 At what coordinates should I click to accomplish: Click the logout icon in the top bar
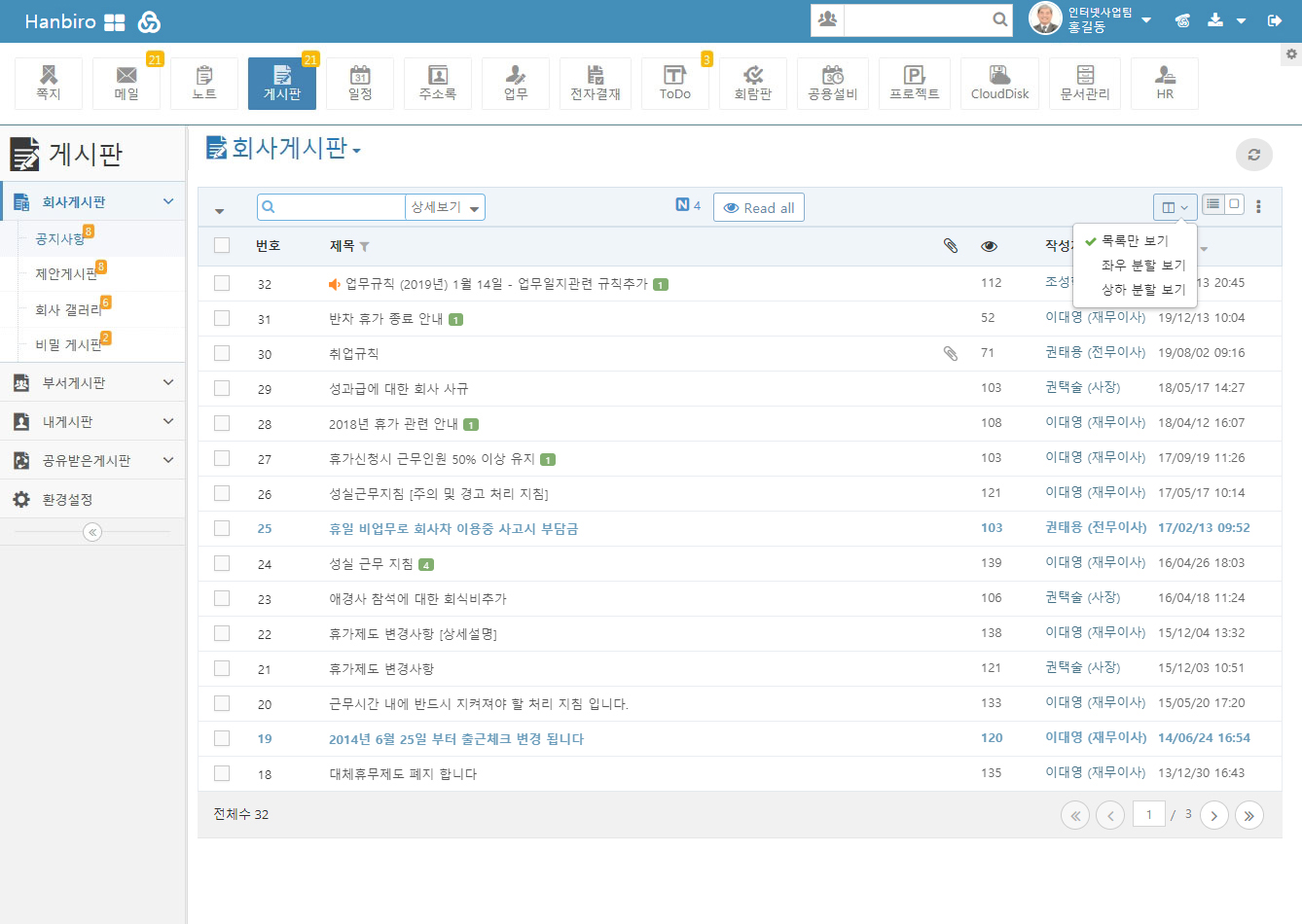1275,20
